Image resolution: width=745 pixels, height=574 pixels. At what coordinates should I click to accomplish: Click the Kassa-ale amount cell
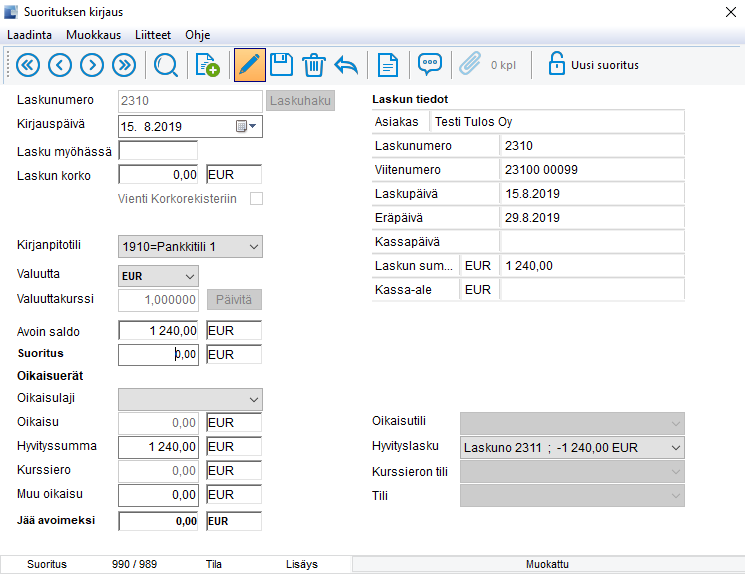coord(592,289)
